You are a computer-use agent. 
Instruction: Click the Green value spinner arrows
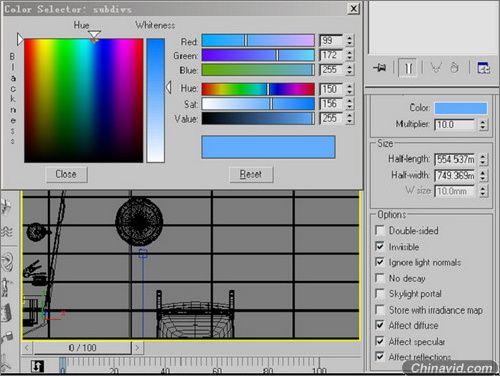point(349,55)
